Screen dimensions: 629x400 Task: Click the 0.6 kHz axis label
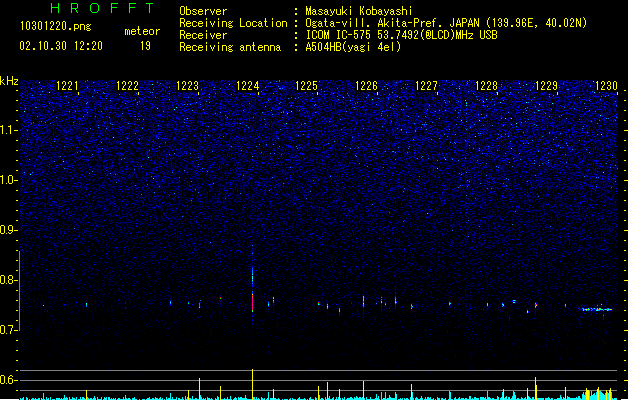[9, 380]
